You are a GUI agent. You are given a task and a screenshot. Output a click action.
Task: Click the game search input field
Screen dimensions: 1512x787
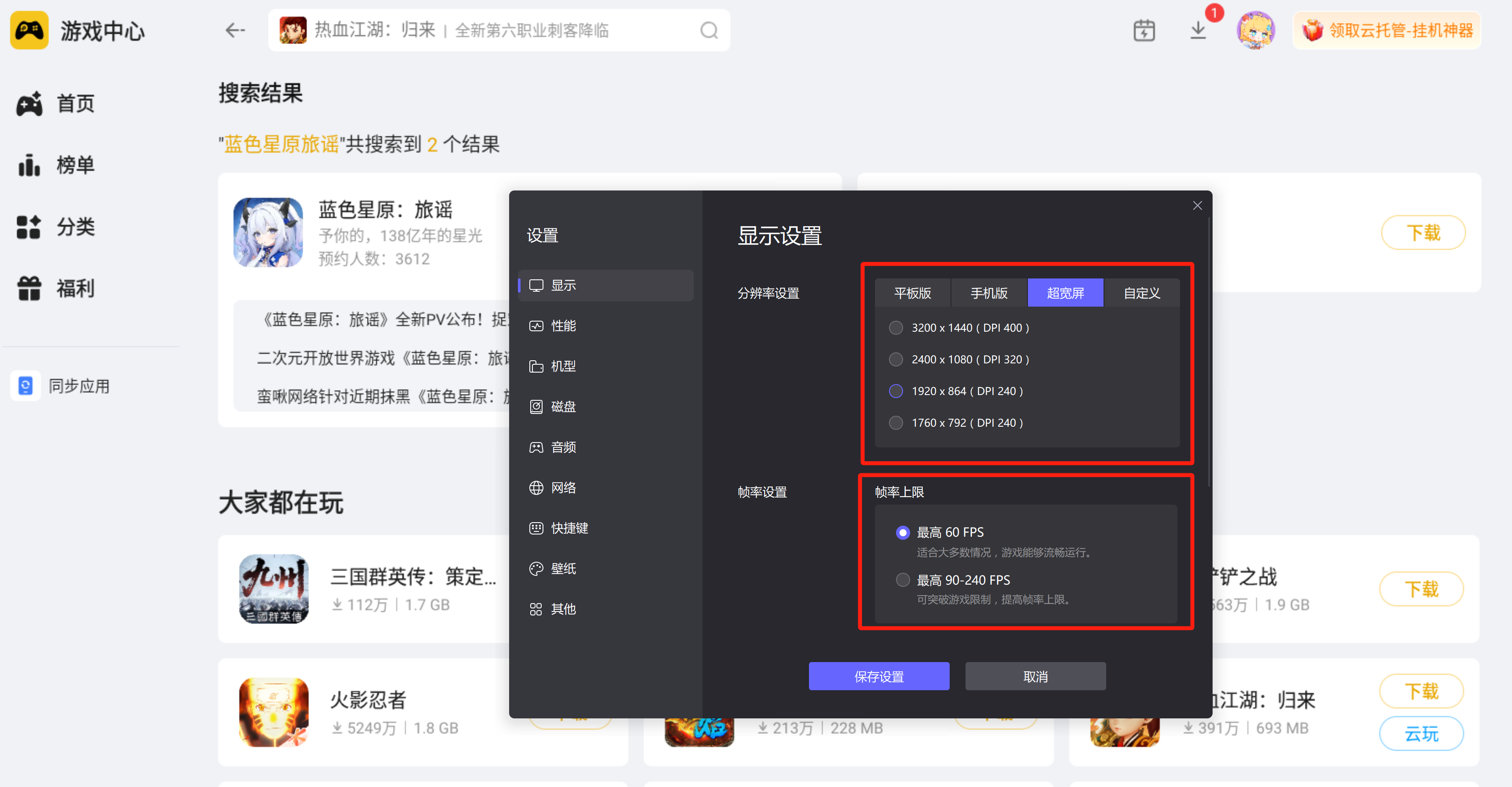point(499,30)
